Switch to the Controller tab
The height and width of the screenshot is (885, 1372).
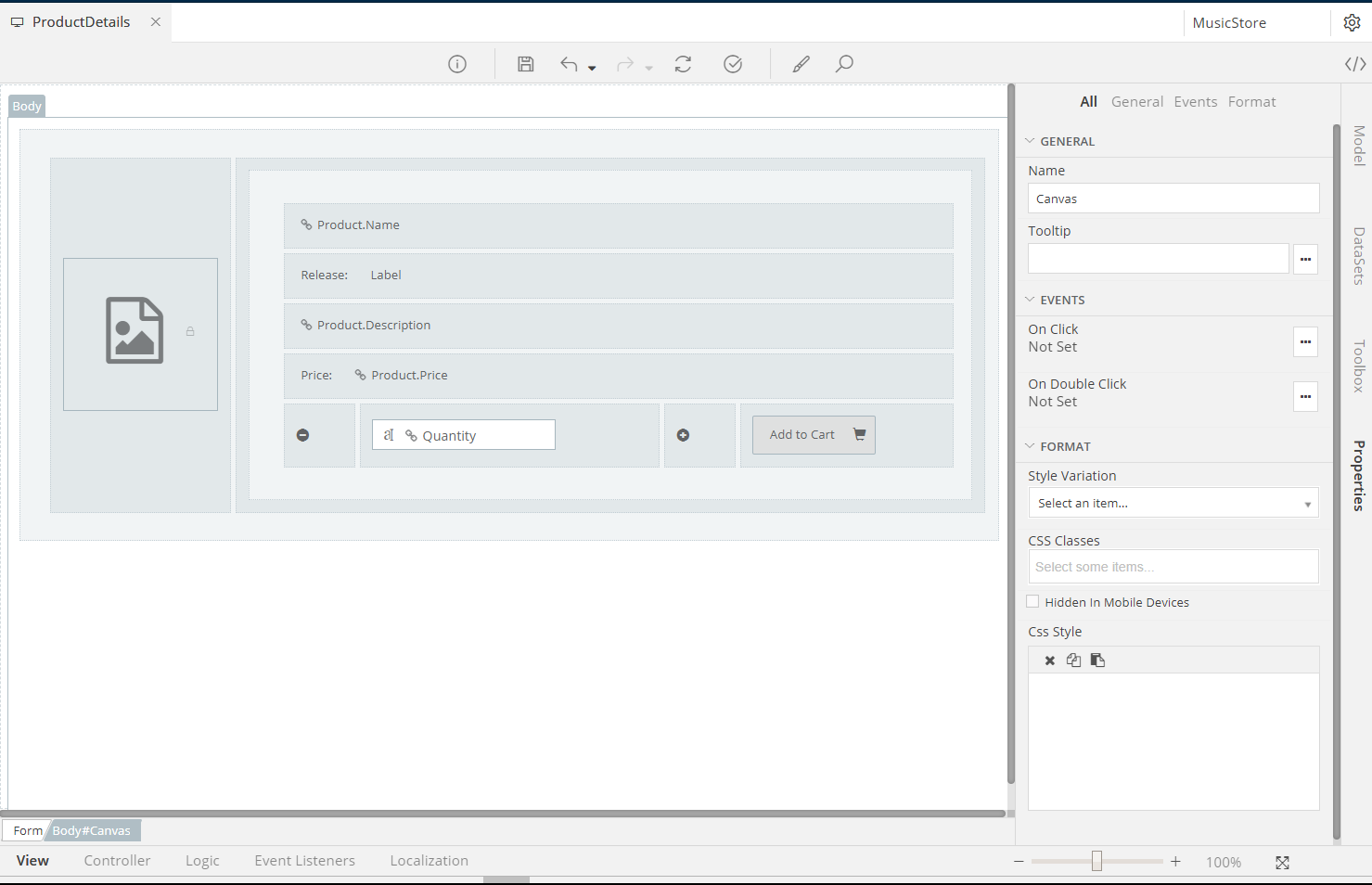(117, 861)
